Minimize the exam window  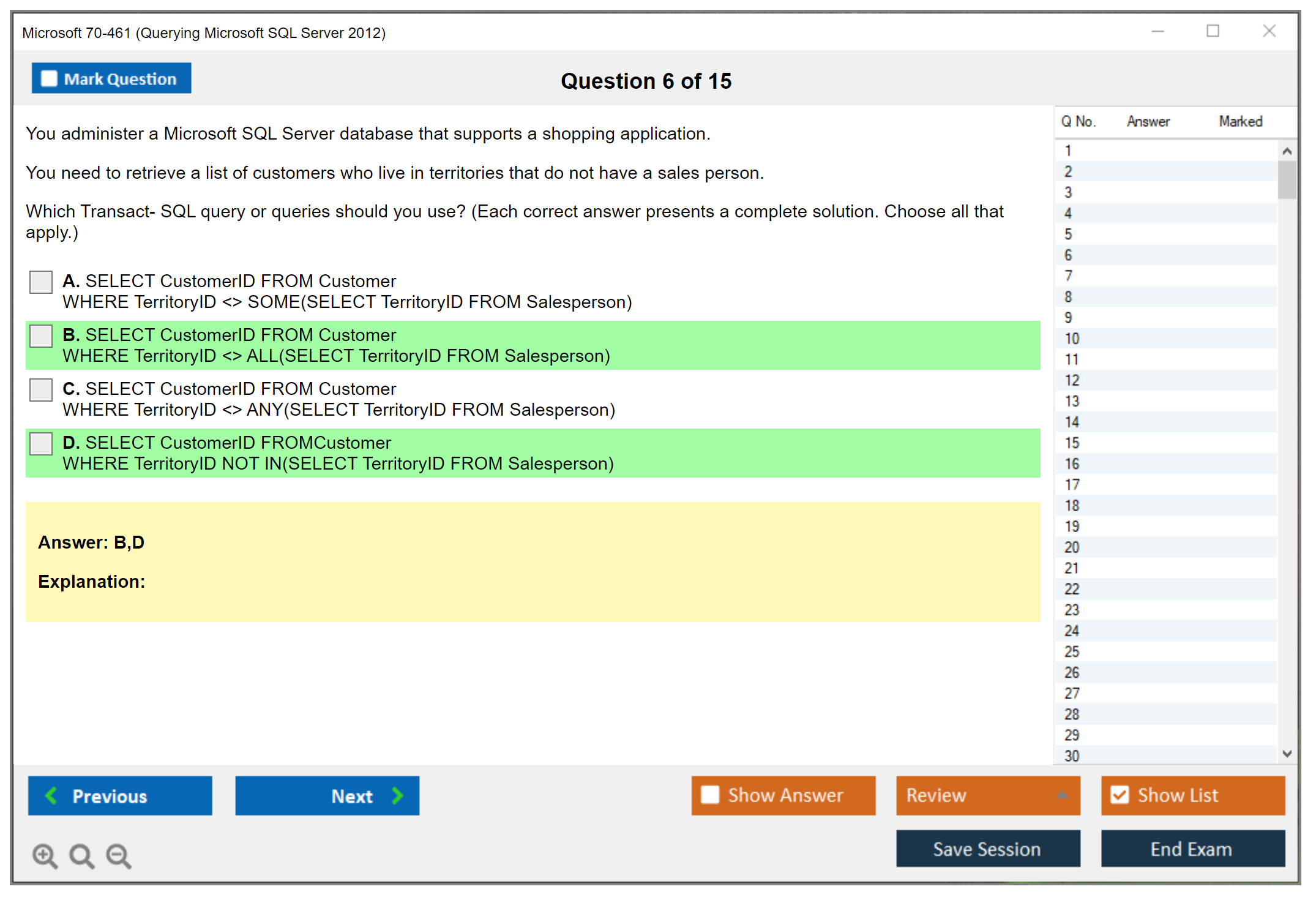pyautogui.click(x=1157, y=31)
